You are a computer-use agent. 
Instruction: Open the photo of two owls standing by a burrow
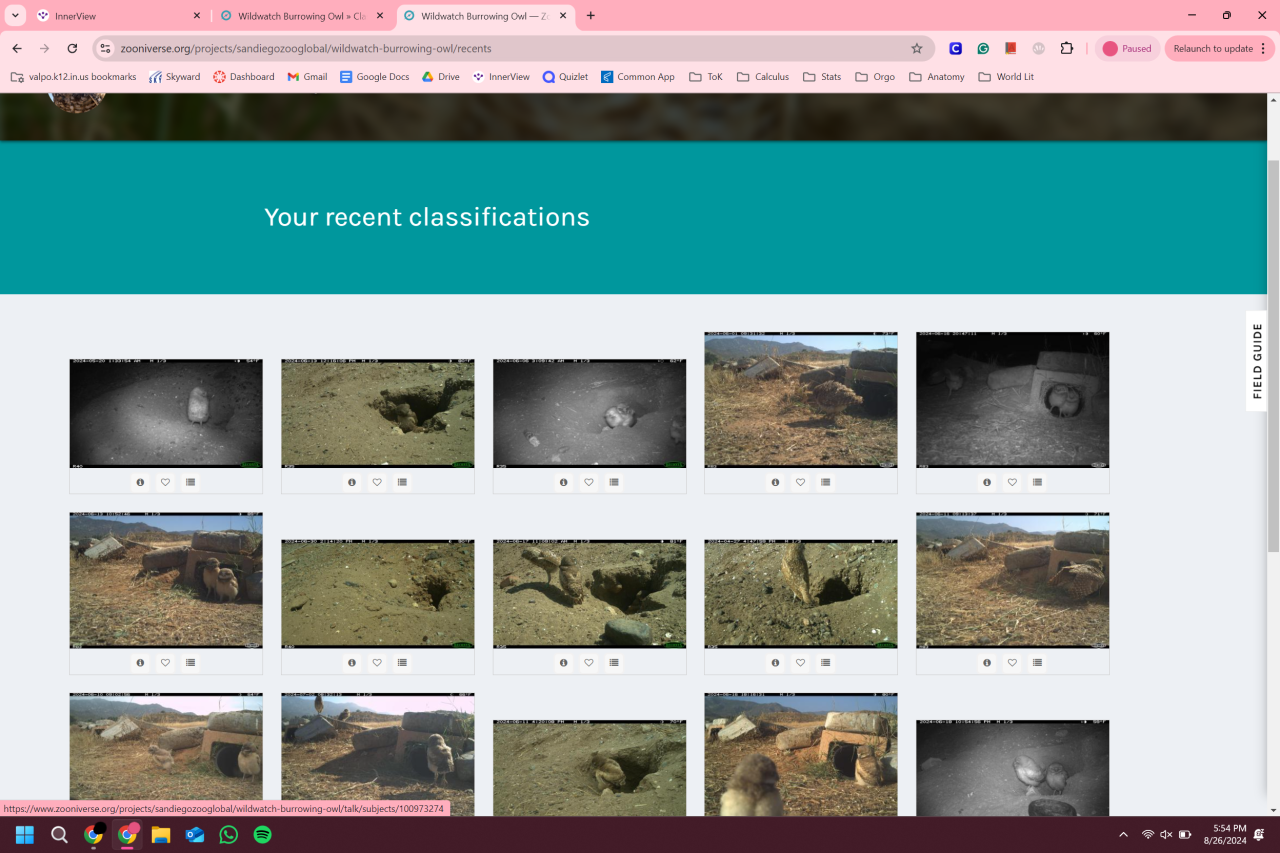coord(589,594)
